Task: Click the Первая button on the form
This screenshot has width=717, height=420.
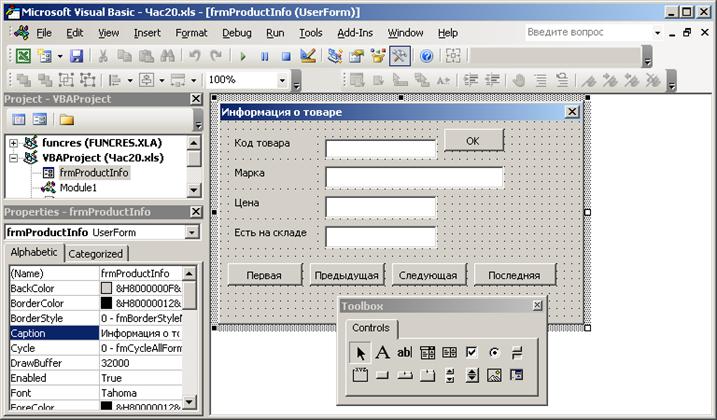Action: (x=264, y=275)
